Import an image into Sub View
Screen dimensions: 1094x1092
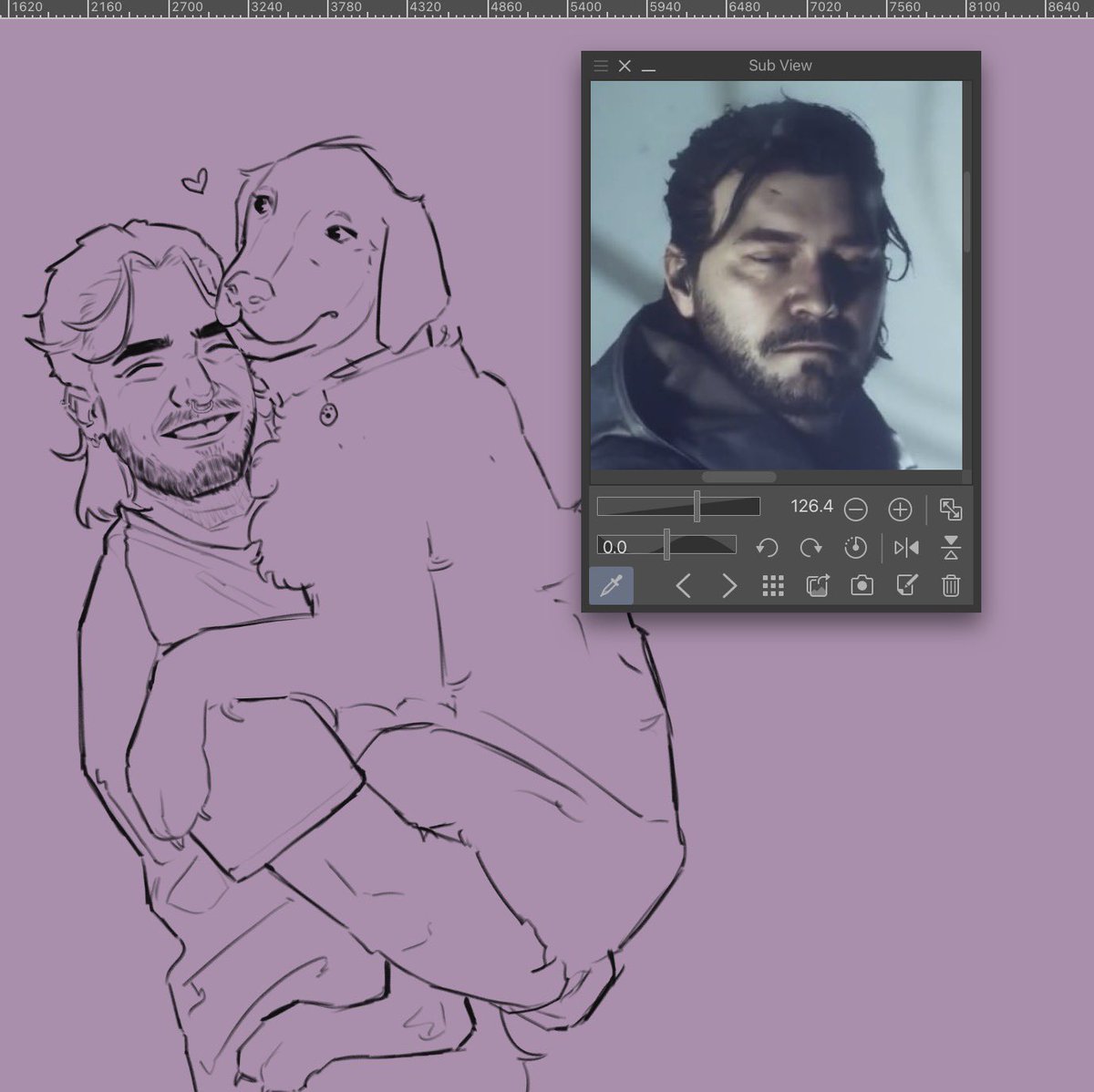click(x=818, y=585)
